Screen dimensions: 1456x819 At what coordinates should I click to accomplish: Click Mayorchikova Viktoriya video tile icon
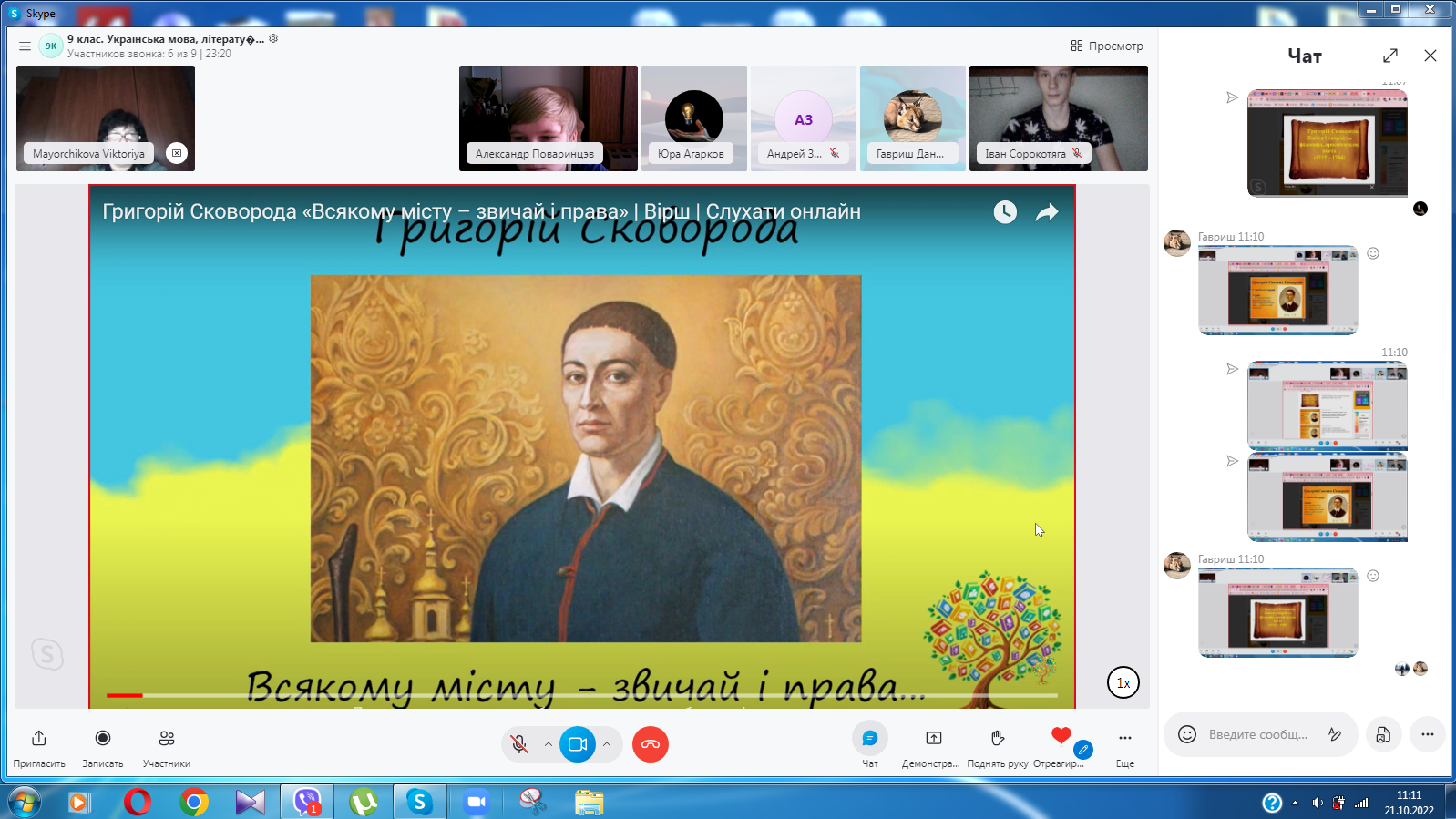point(177,153)
